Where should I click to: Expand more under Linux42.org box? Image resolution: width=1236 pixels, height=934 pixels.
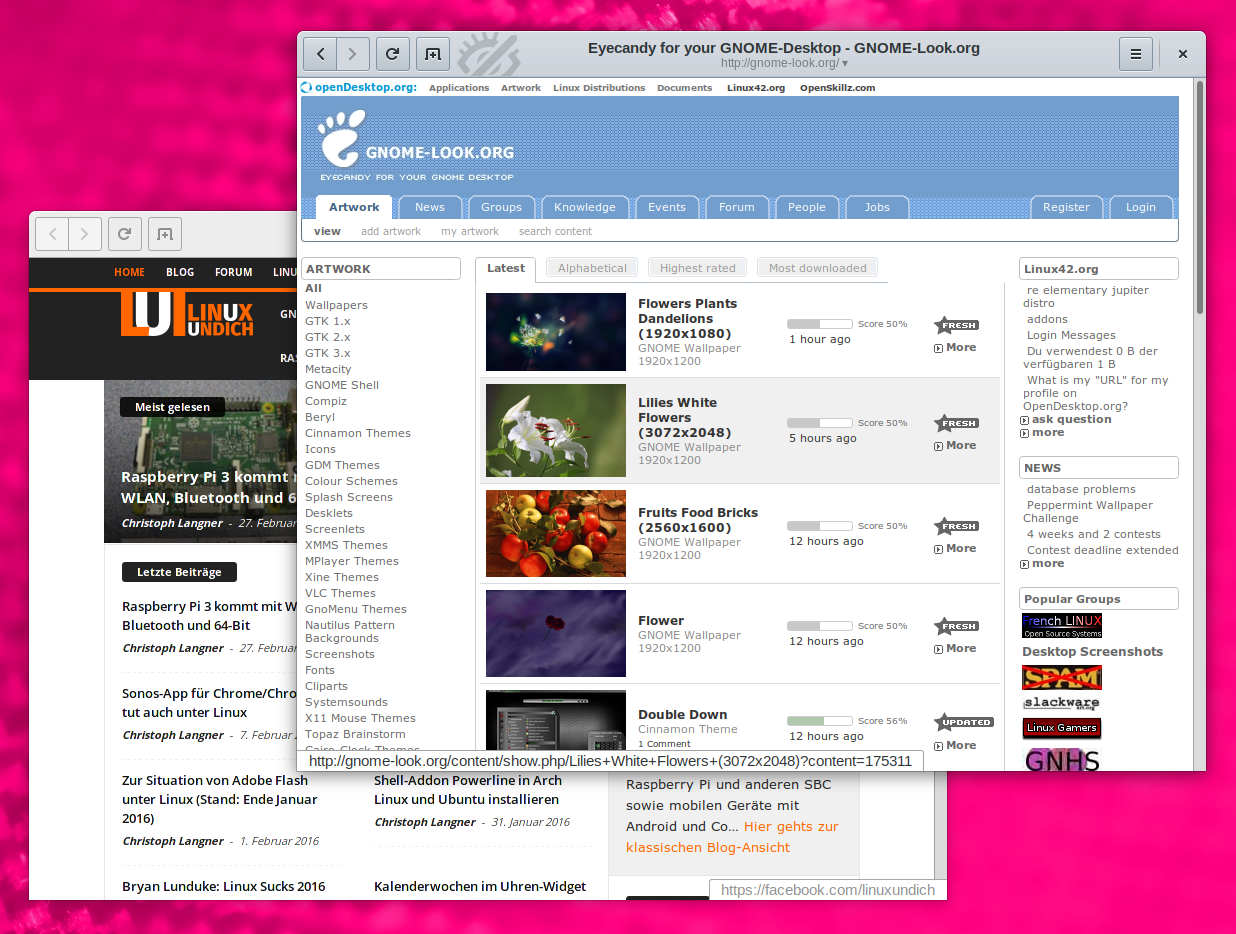pyautogui.click(x=1042, y=433)
